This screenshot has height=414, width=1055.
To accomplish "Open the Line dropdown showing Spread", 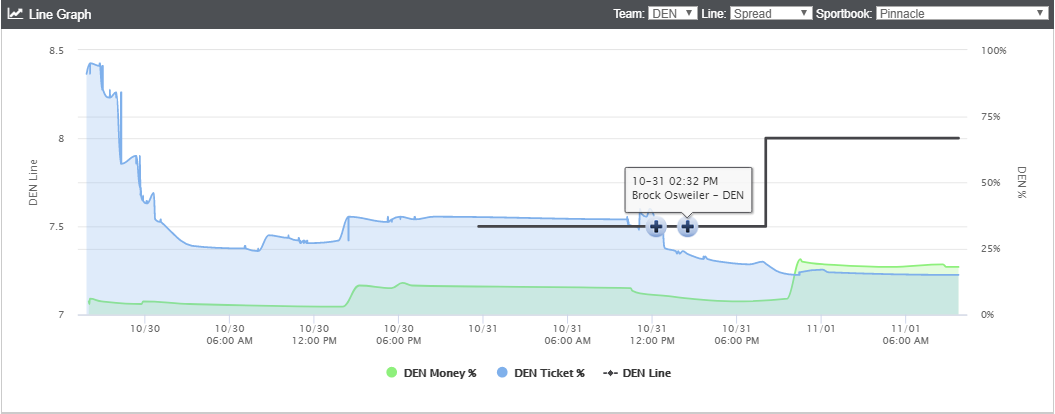I will point(771,13).
